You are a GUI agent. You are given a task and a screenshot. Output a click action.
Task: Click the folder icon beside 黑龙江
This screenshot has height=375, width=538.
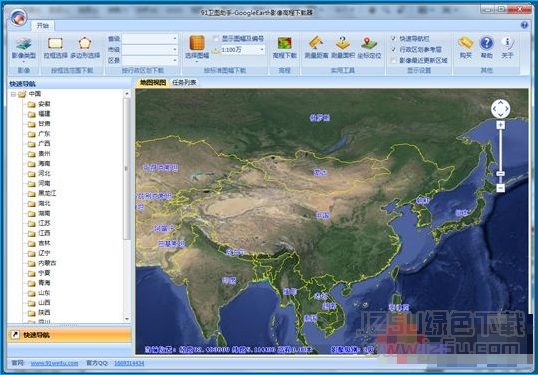tap(32, 194)
